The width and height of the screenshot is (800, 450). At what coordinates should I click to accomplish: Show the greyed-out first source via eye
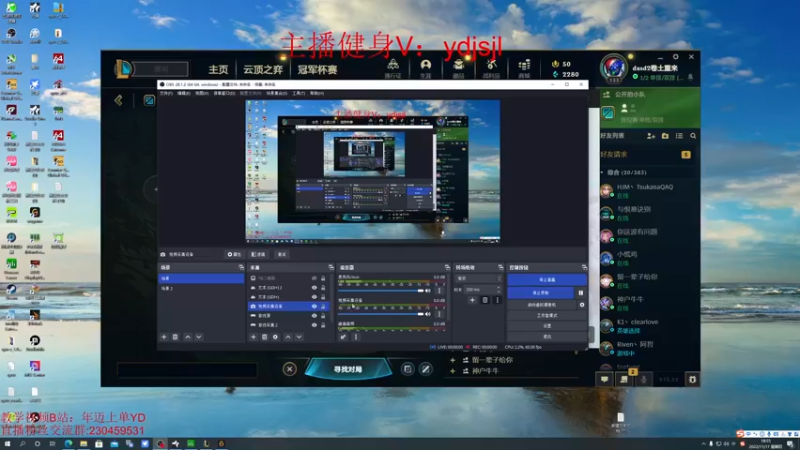pyautogui.click(x=314, y=279)
